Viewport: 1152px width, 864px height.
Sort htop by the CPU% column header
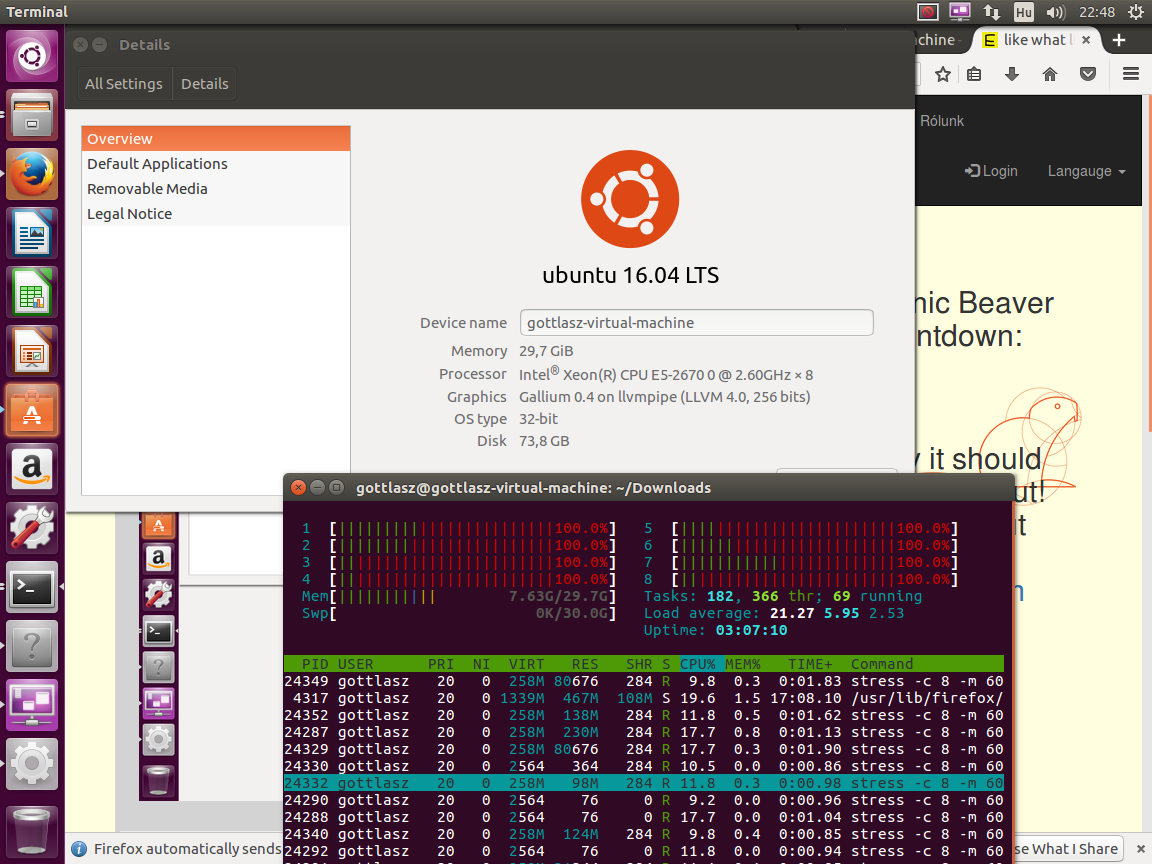coord(701,664)
